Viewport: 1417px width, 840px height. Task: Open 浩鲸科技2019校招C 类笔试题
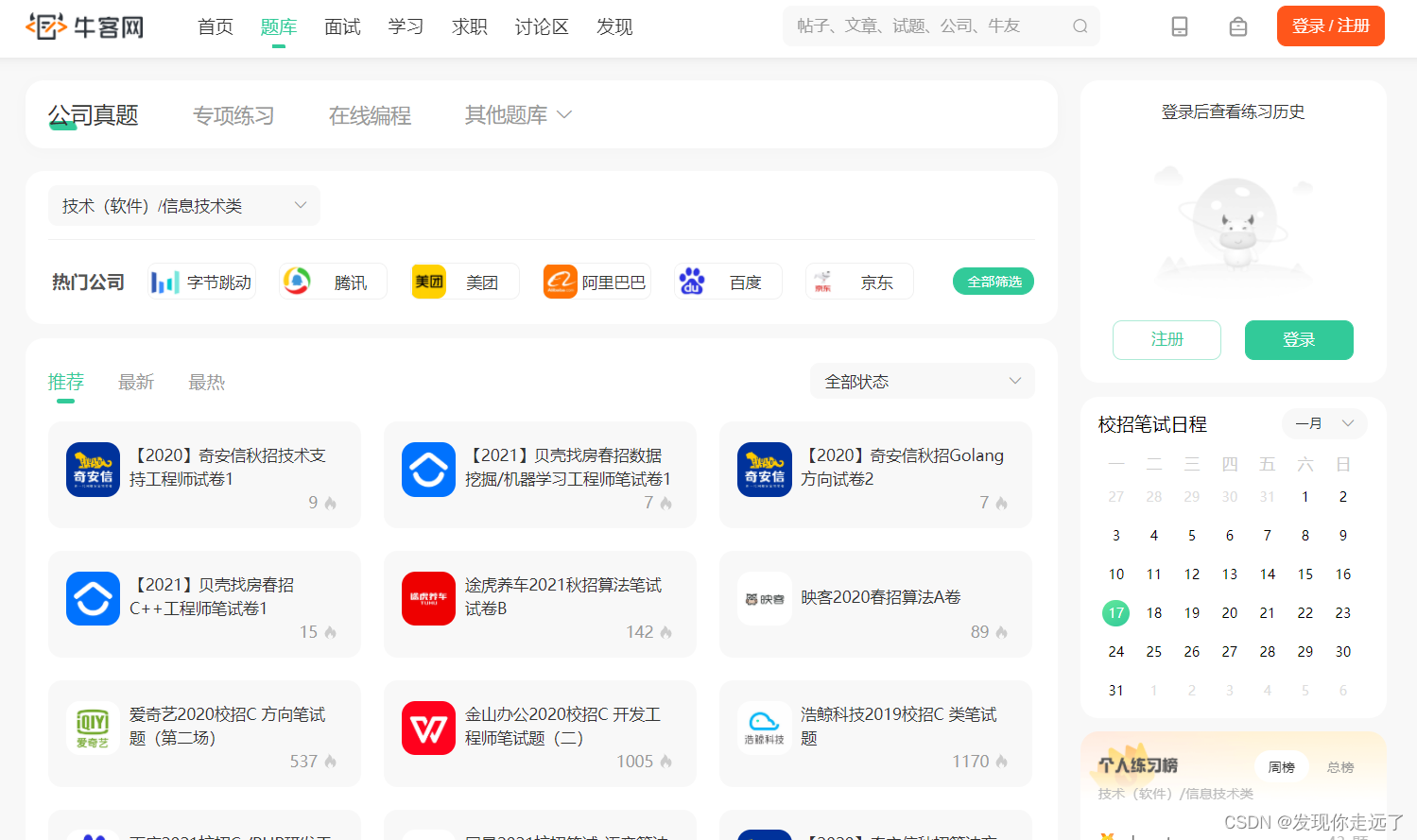click(899, 726)
